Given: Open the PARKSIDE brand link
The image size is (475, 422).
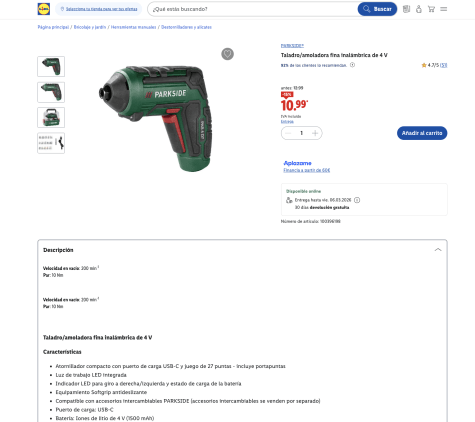Looking at the screenshot, I should [x=292, y=46].
